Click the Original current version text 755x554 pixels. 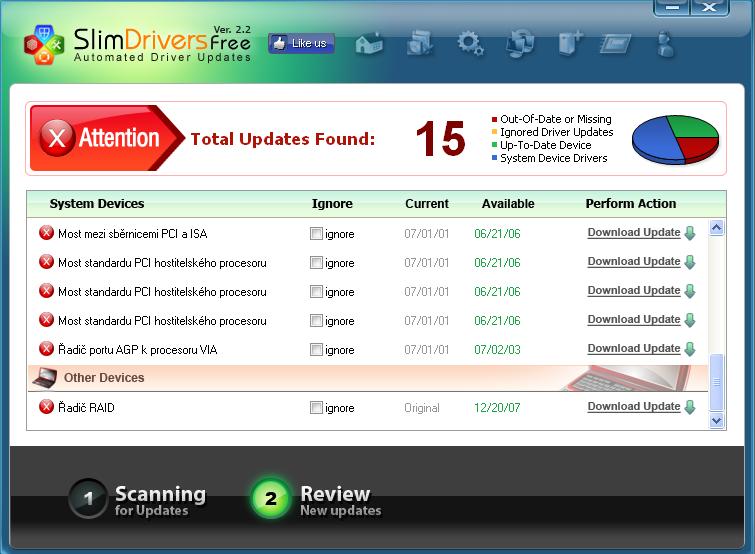(422, 408)
